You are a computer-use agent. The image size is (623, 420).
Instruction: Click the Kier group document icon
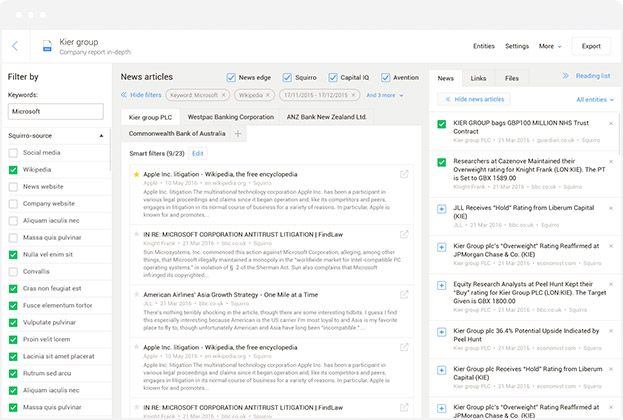point(47,46)
